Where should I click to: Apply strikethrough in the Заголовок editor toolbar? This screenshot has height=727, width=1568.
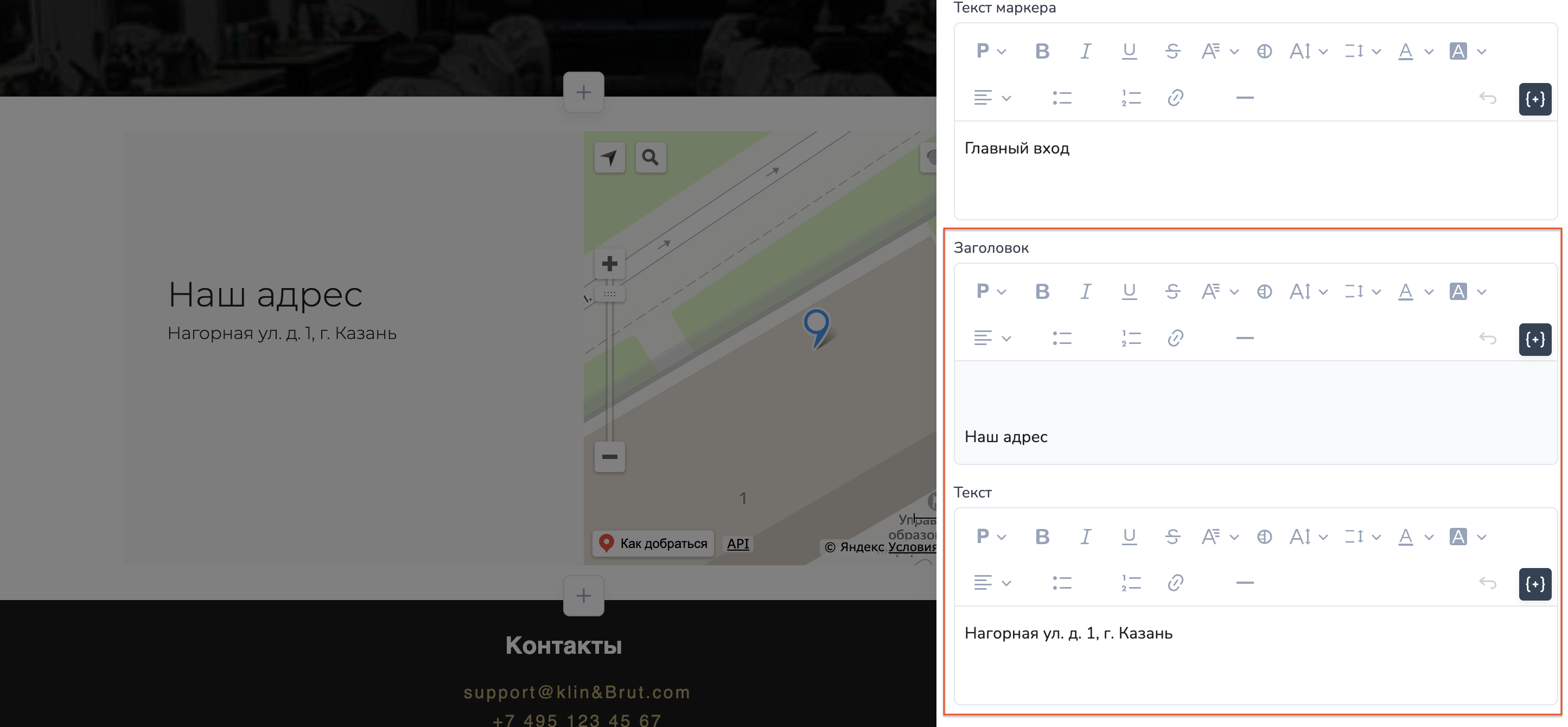point(1172,292)
